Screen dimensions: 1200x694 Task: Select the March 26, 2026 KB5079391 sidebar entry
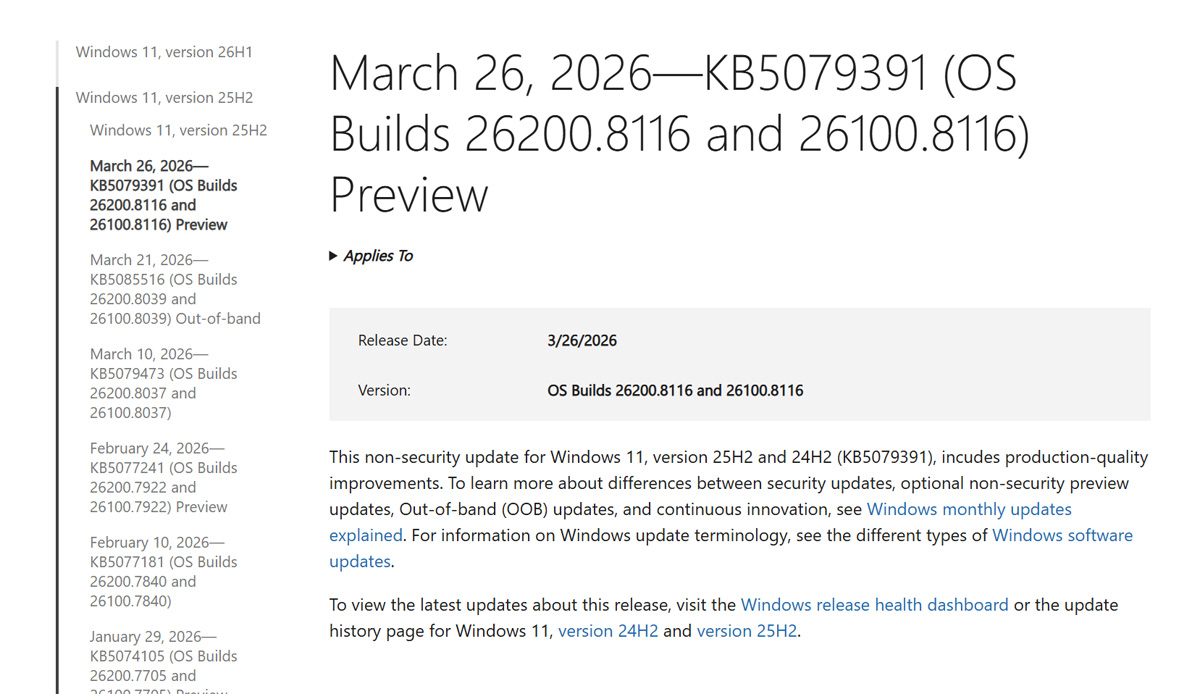(164, 195)
